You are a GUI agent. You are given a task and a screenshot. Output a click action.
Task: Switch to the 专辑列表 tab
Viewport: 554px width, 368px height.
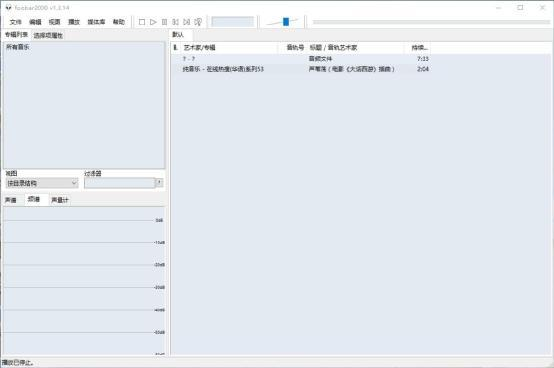[x=16, y=35]
